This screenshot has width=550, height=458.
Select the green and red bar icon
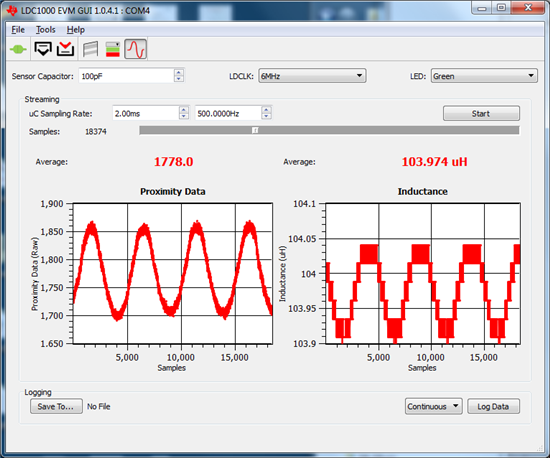point(113,49)
